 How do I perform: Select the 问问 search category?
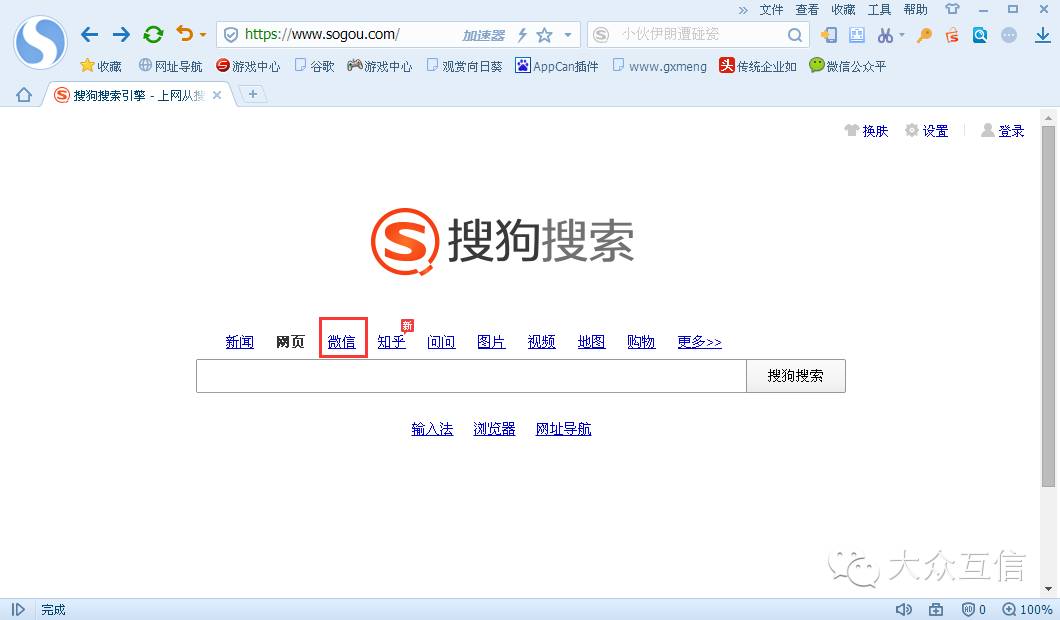click(x=441, y=341)
